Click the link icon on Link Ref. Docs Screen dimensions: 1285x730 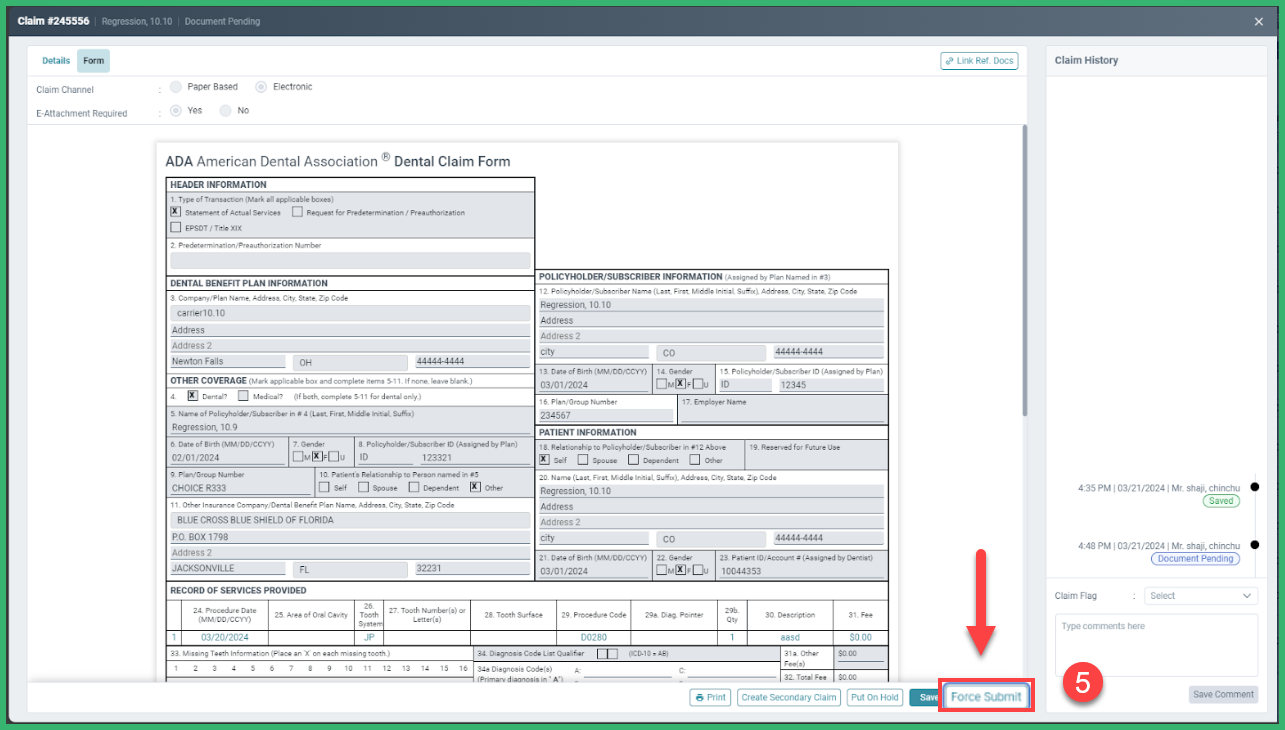948,60
